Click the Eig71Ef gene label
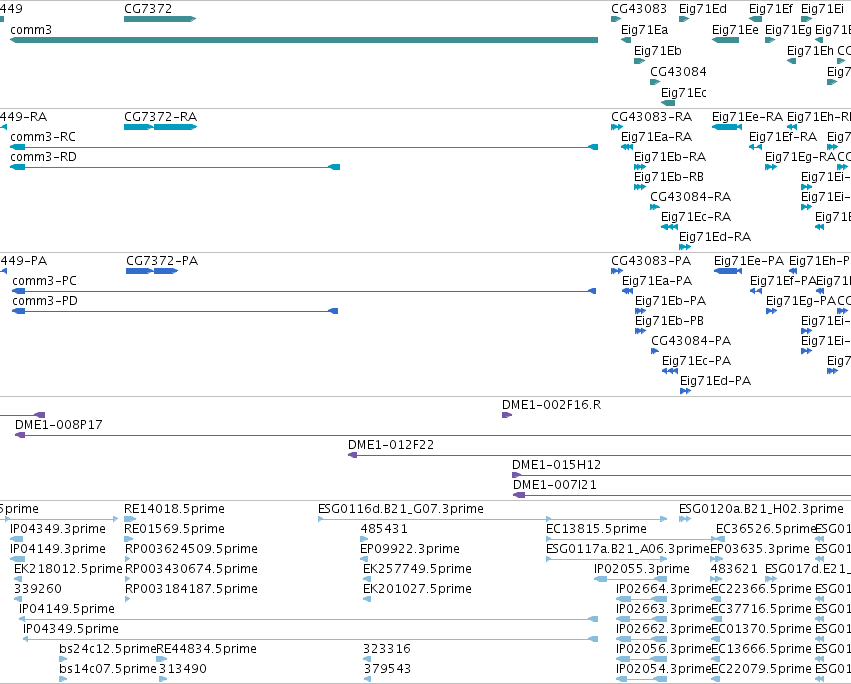The height and width of the screenshot is (684, 851). click(x=771, y=9)
